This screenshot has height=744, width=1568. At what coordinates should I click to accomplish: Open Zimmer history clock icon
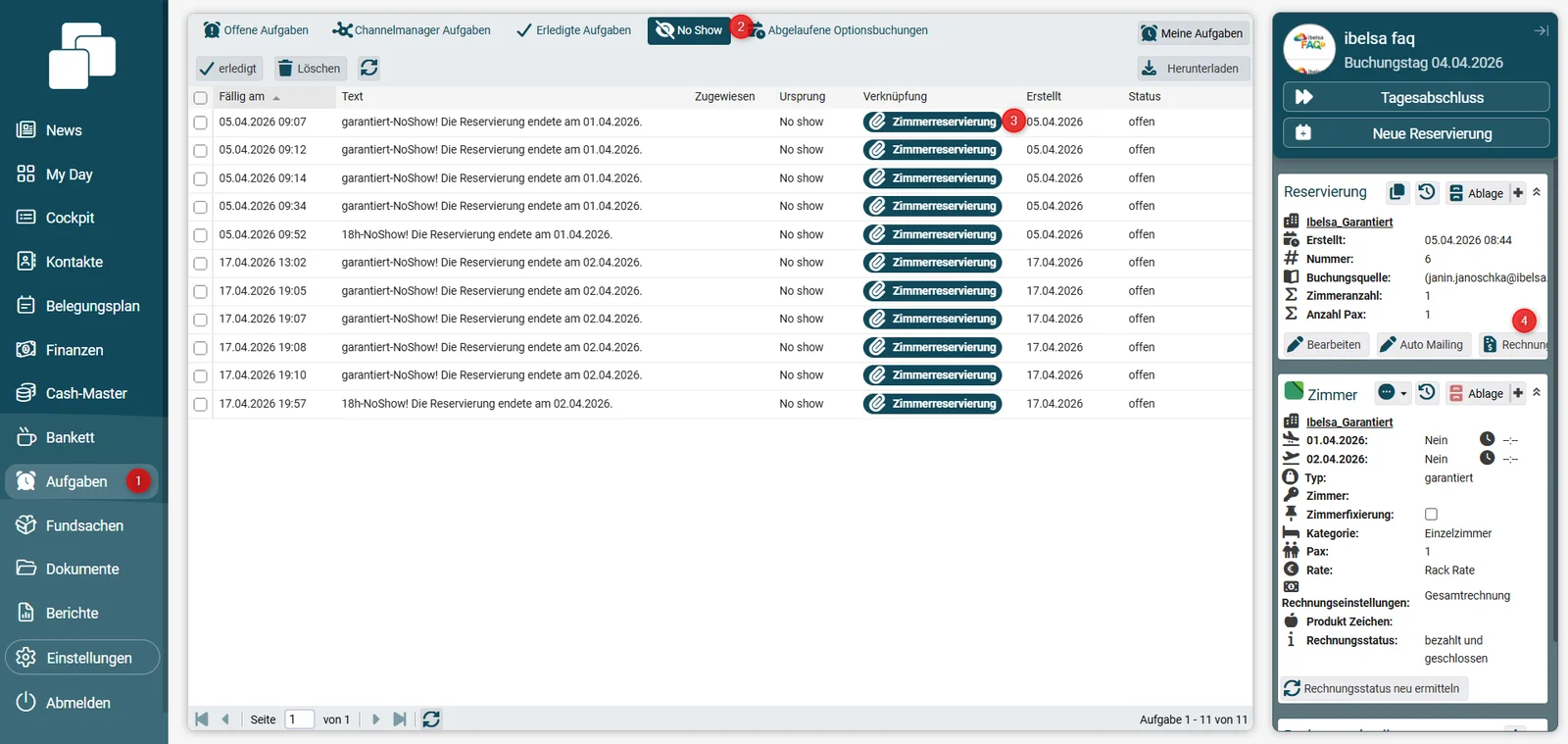1427,392
